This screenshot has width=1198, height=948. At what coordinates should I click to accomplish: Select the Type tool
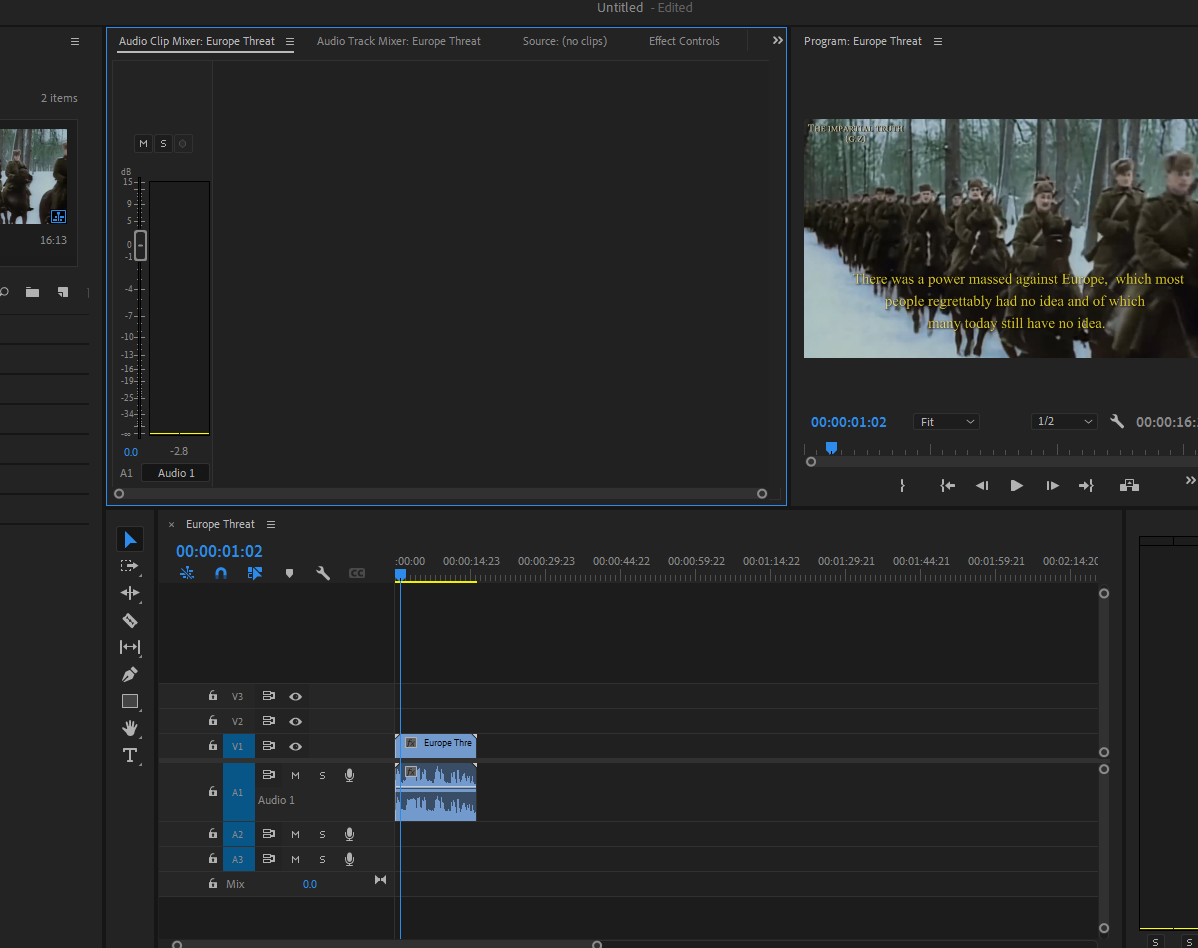coord(130,755)
